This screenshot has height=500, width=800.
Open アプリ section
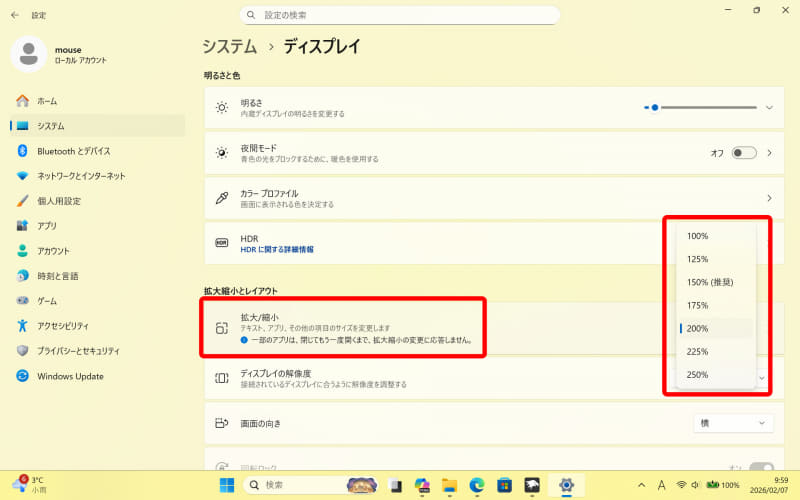pos(97,226)
